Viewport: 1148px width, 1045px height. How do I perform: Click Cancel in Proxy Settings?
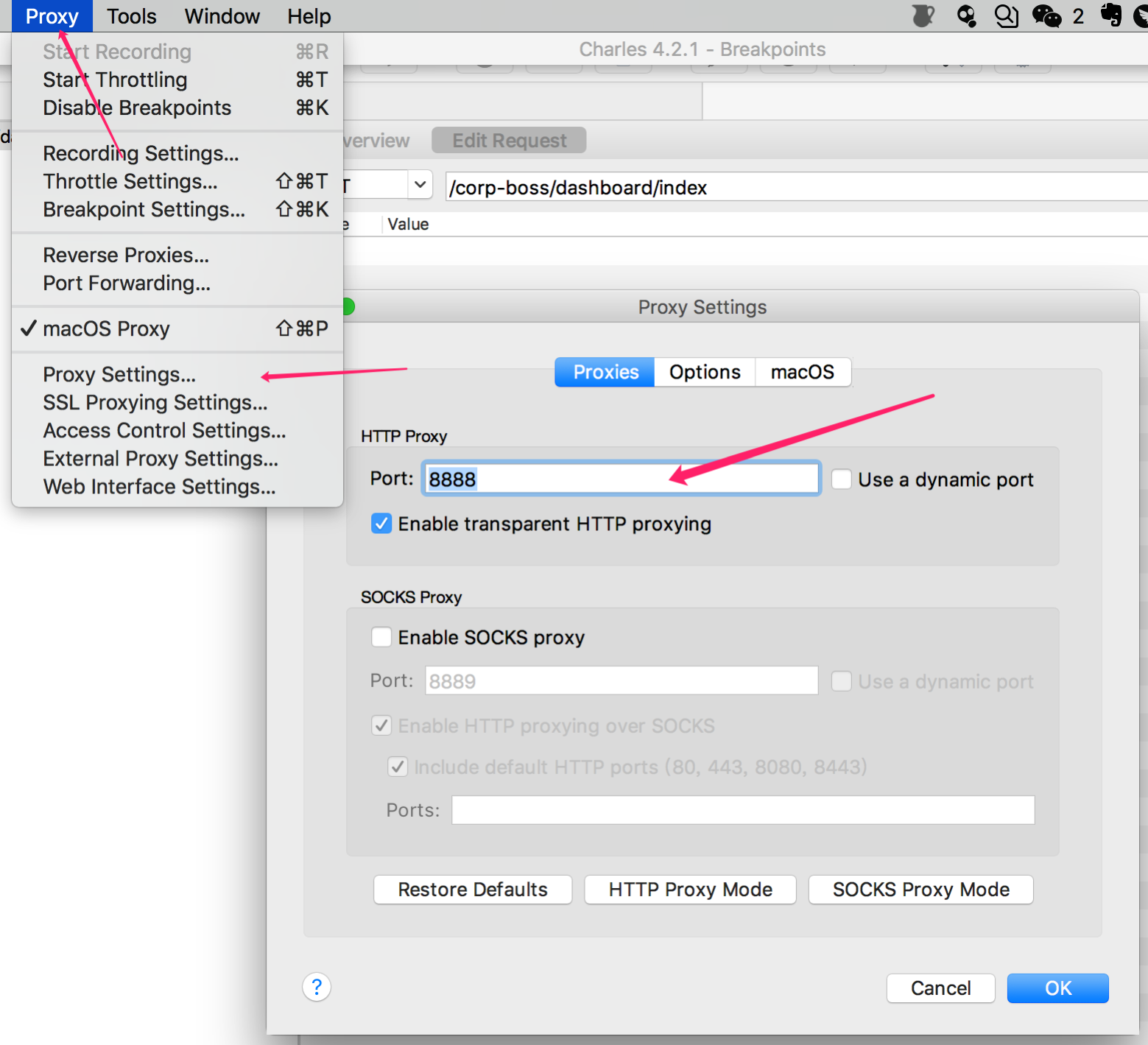[940, 988]
